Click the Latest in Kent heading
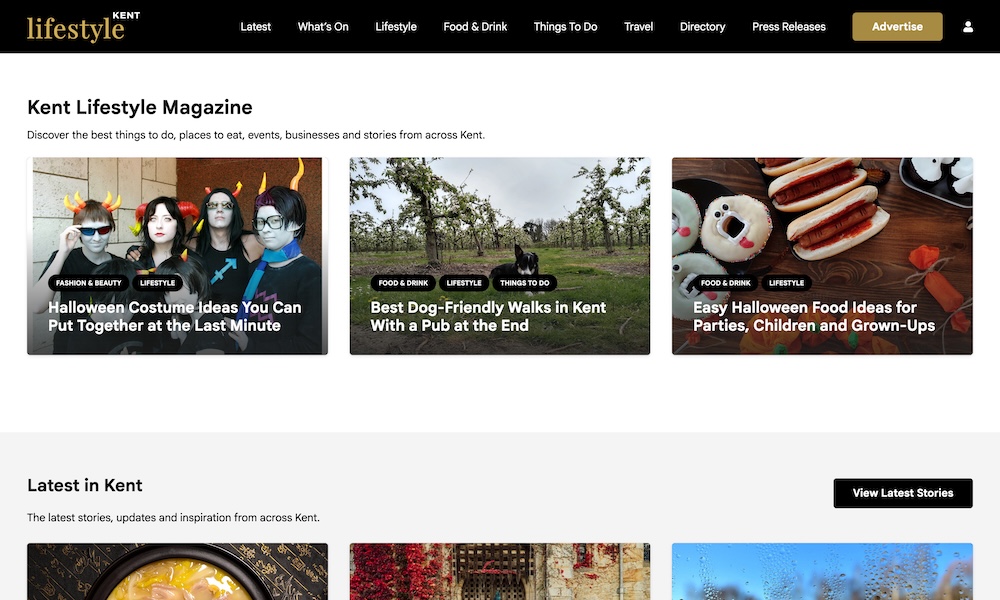This screenshot has width=1000, height=600. (x=85, y=485)
